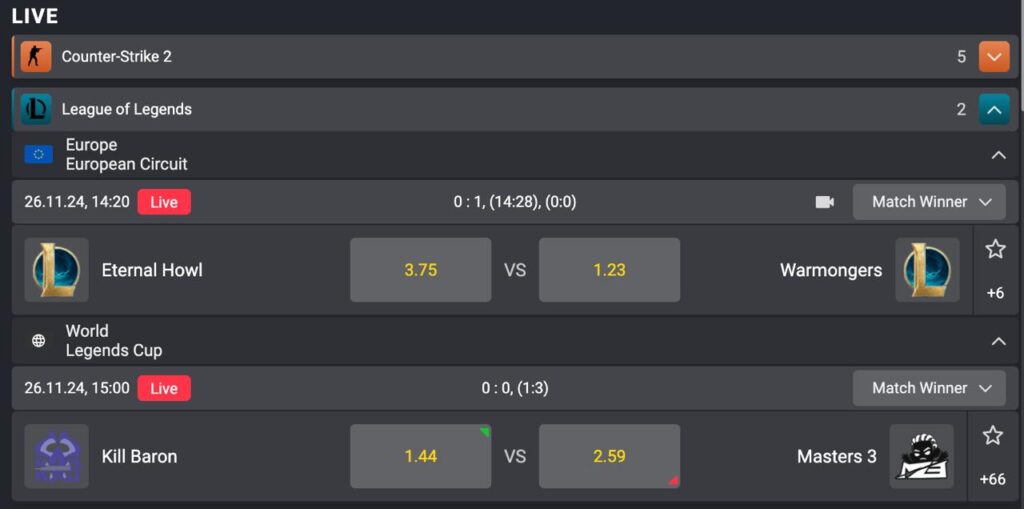This screenshot has width=1024, height=509.
Task: Click the Counter-Strike 2 game icon
Action: pyautogui.click(x=36, y=57)
